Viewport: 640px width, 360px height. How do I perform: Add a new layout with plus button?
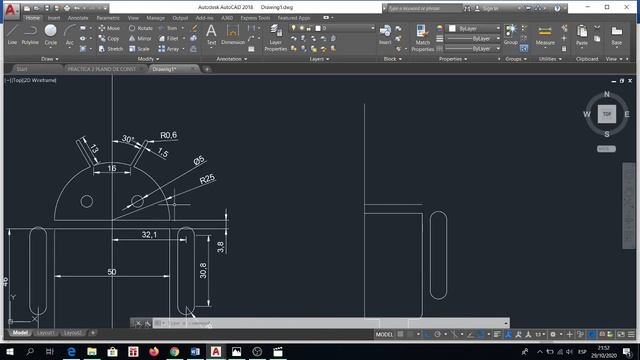[93, 333]
